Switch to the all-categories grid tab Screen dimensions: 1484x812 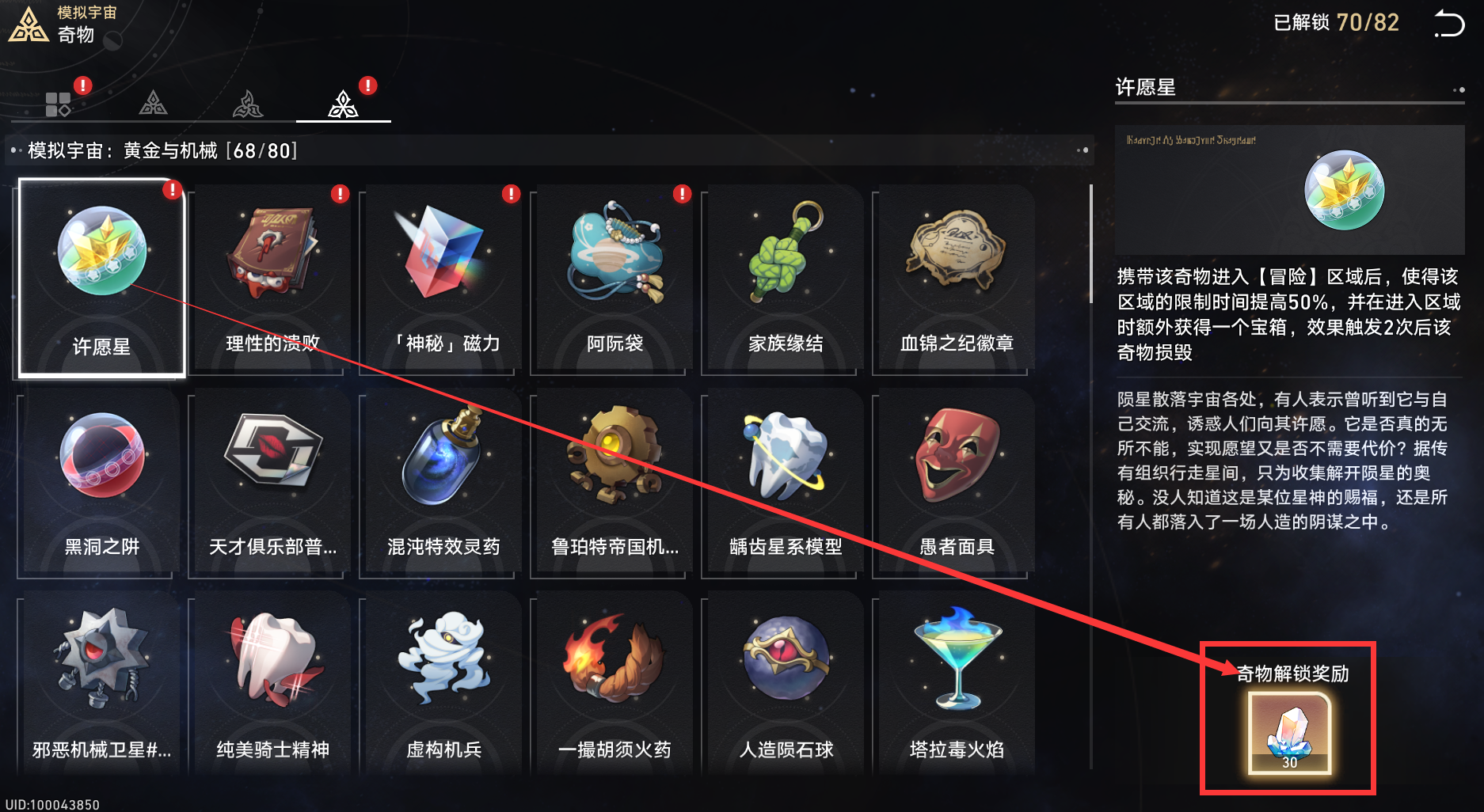point(58,104)
